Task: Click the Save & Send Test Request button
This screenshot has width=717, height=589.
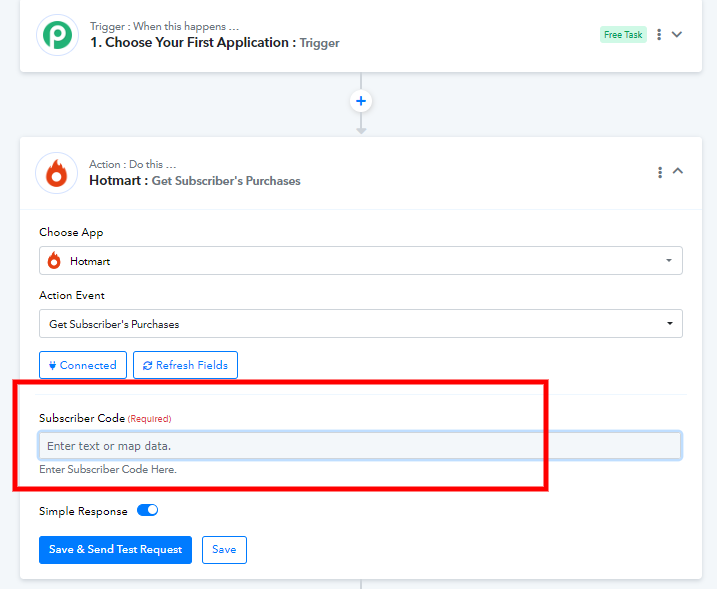Action: click(x=115, y=550)
